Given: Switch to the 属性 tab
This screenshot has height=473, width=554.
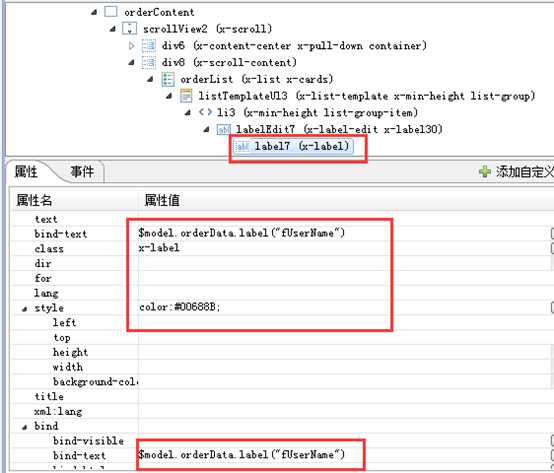Looking at the screenshot, I should 26,172.
